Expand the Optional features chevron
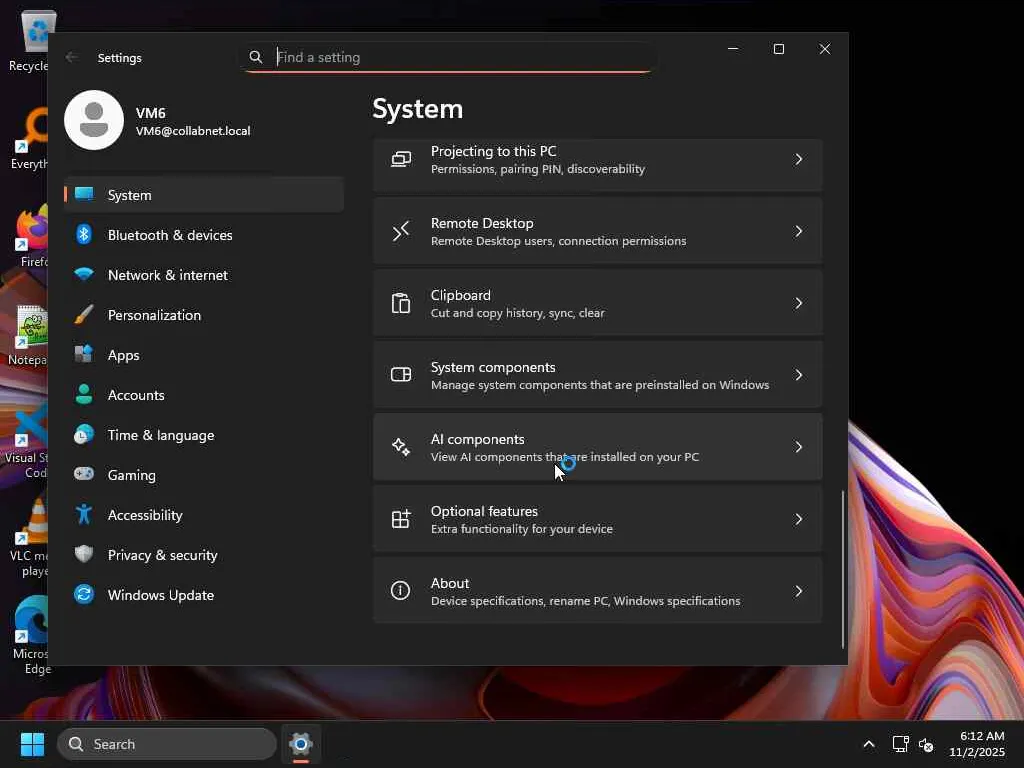This screenshot has height=768, width=1024. tap(799, 519)
